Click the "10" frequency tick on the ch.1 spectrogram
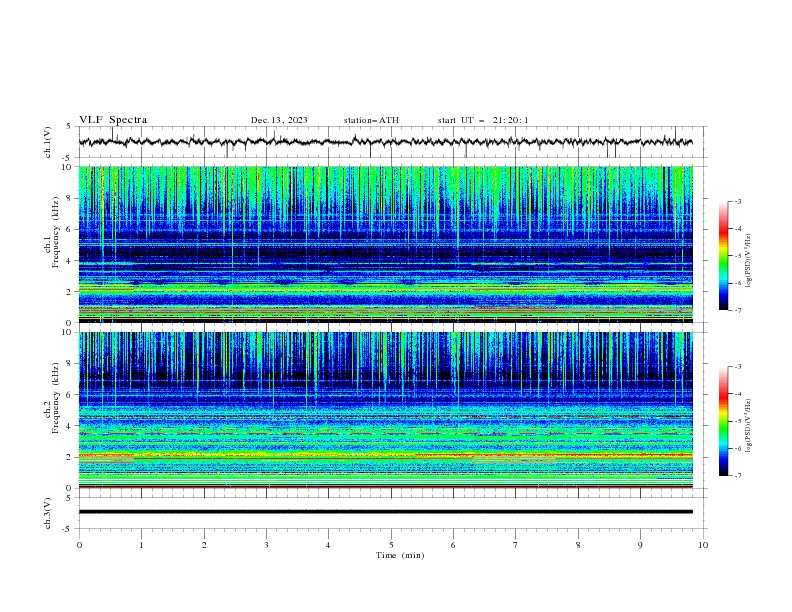Image resolution: width=792 pixels, height=612 pixels. tap(69, 167)
